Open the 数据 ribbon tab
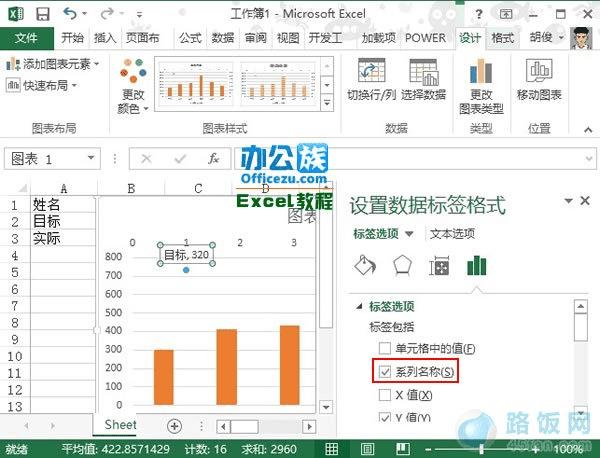 pos(223,38)
